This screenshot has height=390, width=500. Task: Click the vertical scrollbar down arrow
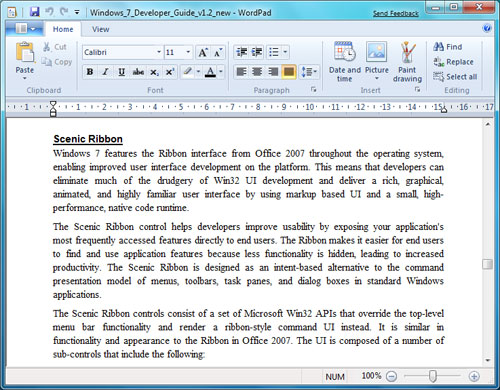(x=488, y=360)
